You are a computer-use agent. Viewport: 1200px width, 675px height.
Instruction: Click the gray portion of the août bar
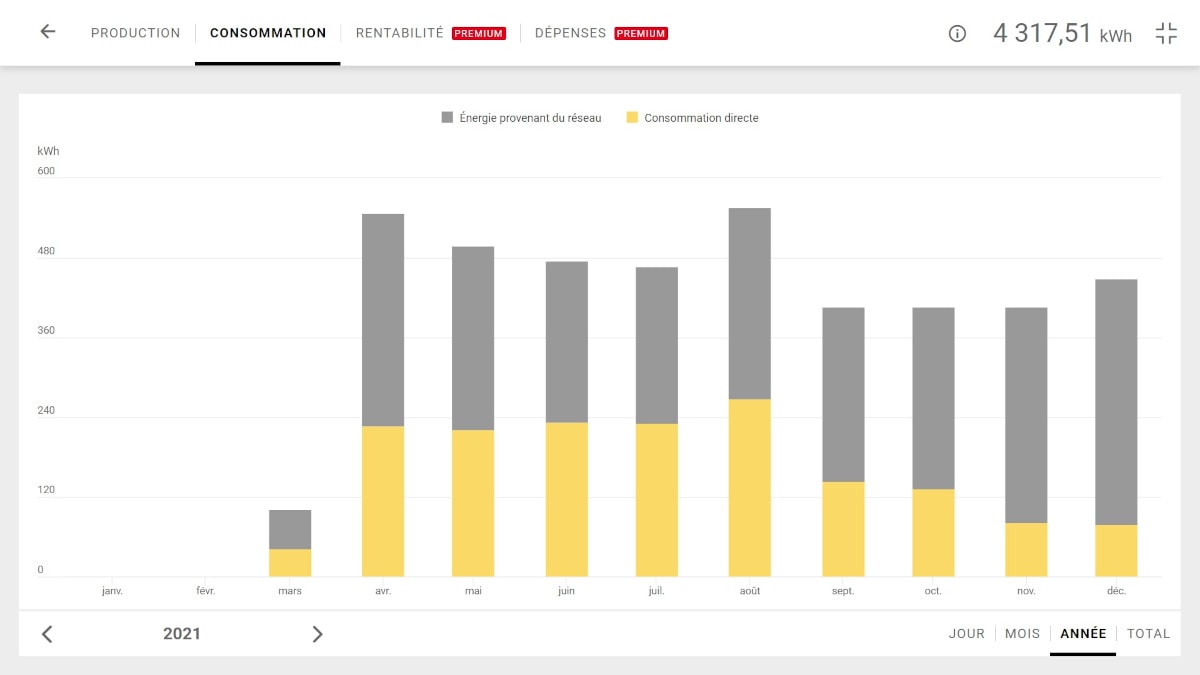click(750, 303)
